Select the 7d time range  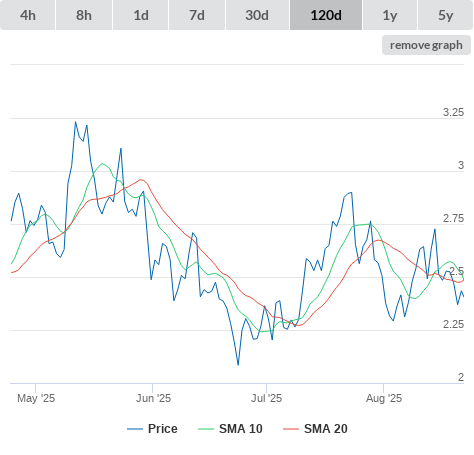(197, 15)
